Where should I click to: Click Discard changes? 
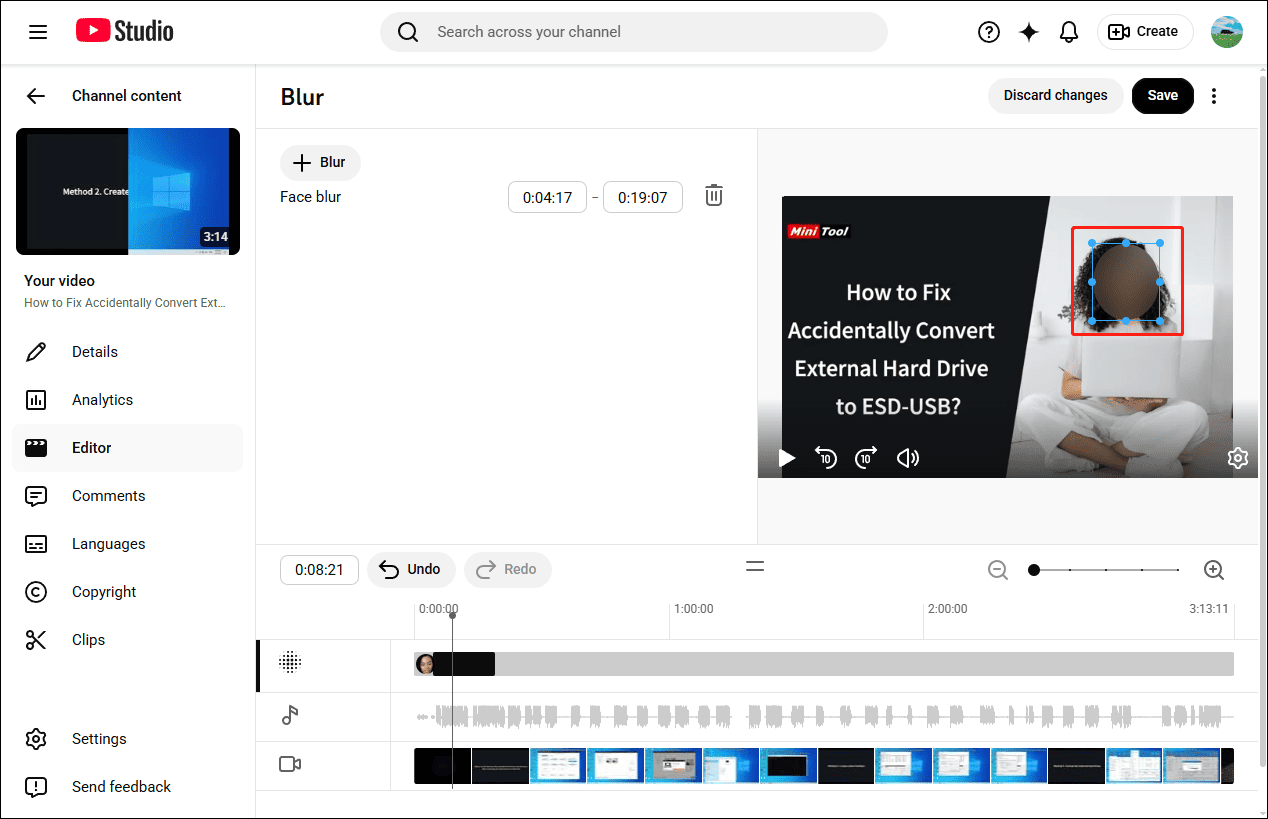point(1055,95)
